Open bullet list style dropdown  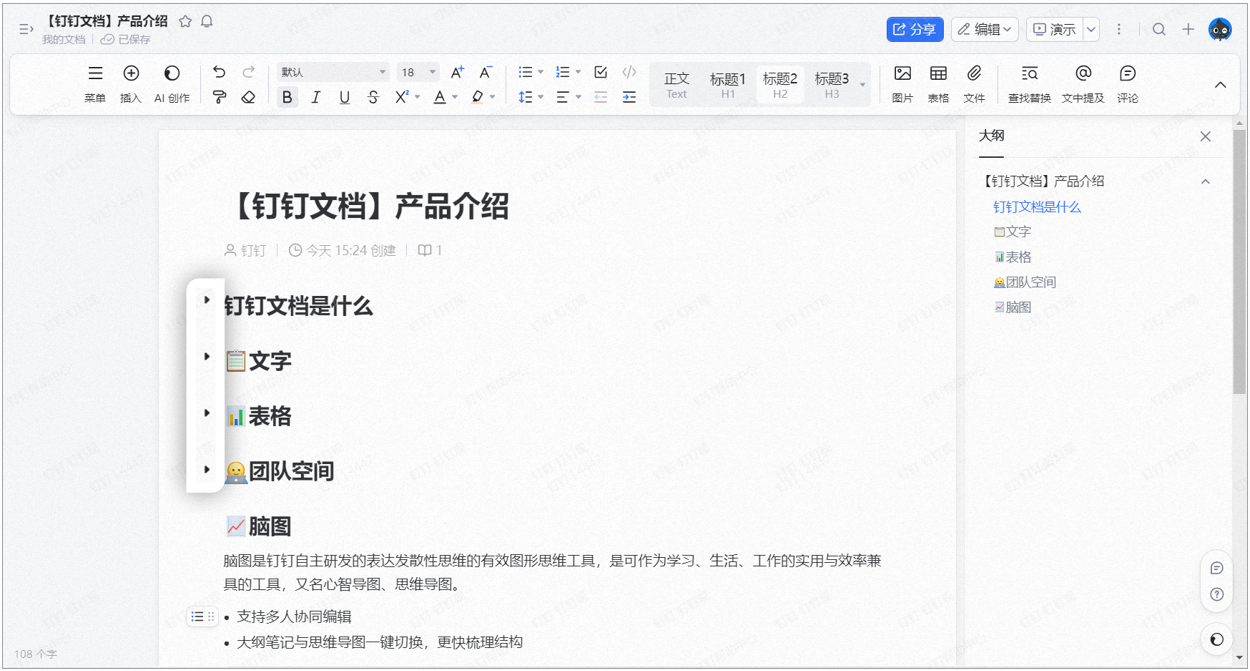pyautogui.click(x=540, y=72)
